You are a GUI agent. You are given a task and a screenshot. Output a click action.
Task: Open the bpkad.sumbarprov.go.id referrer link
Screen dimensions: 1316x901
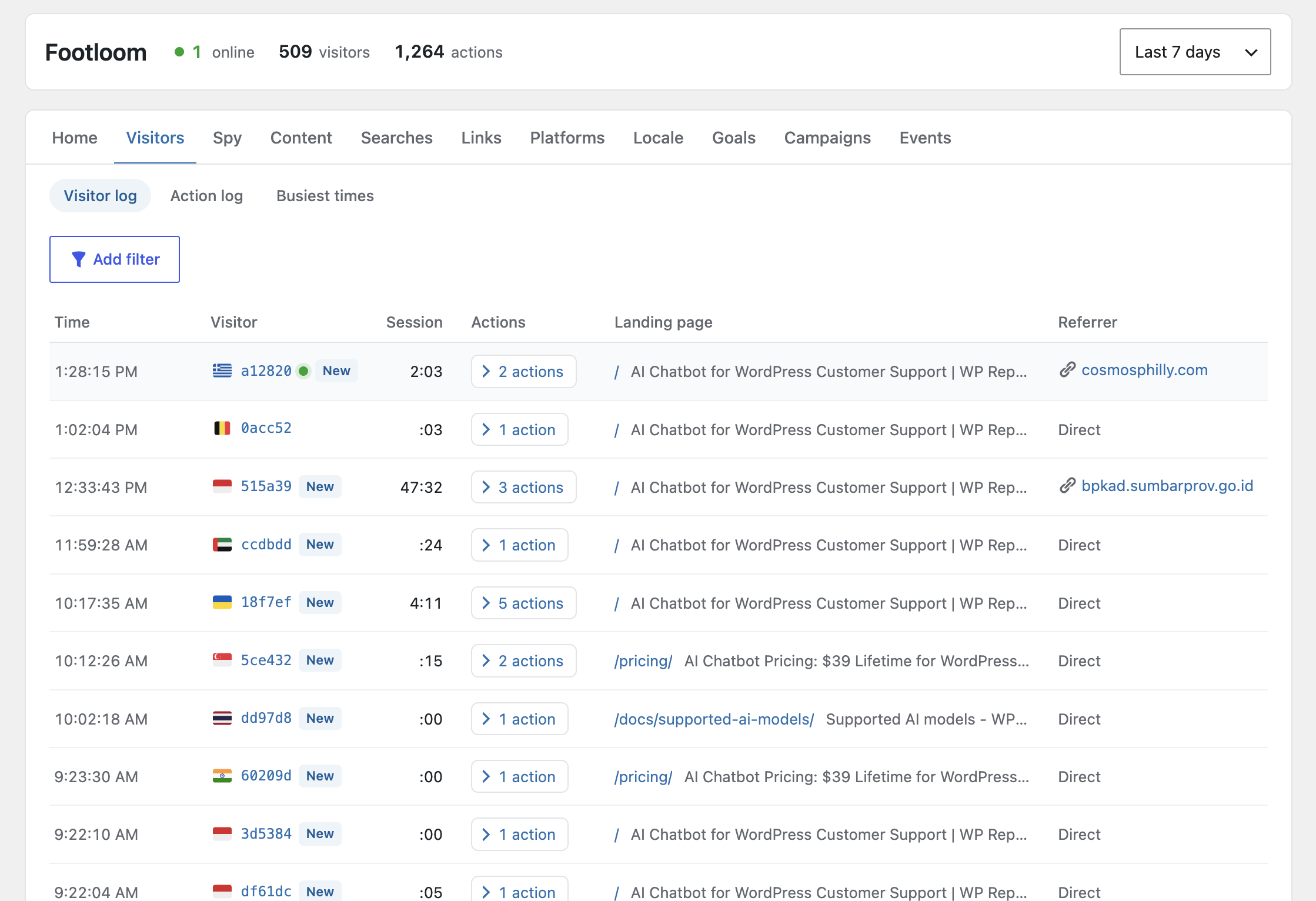pos(1167,486)
